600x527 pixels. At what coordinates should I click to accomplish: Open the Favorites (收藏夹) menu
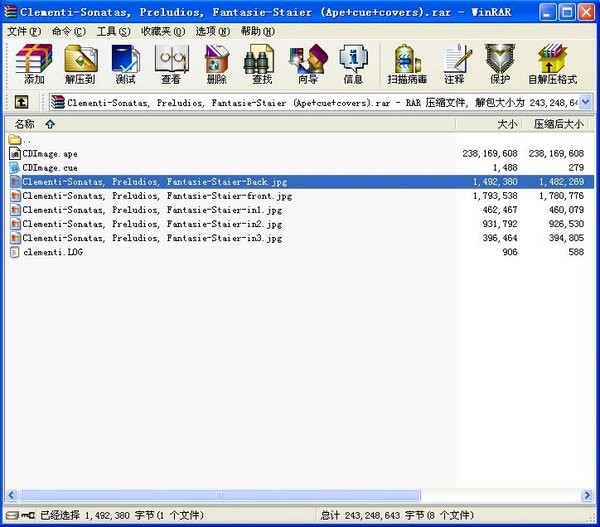163,31
